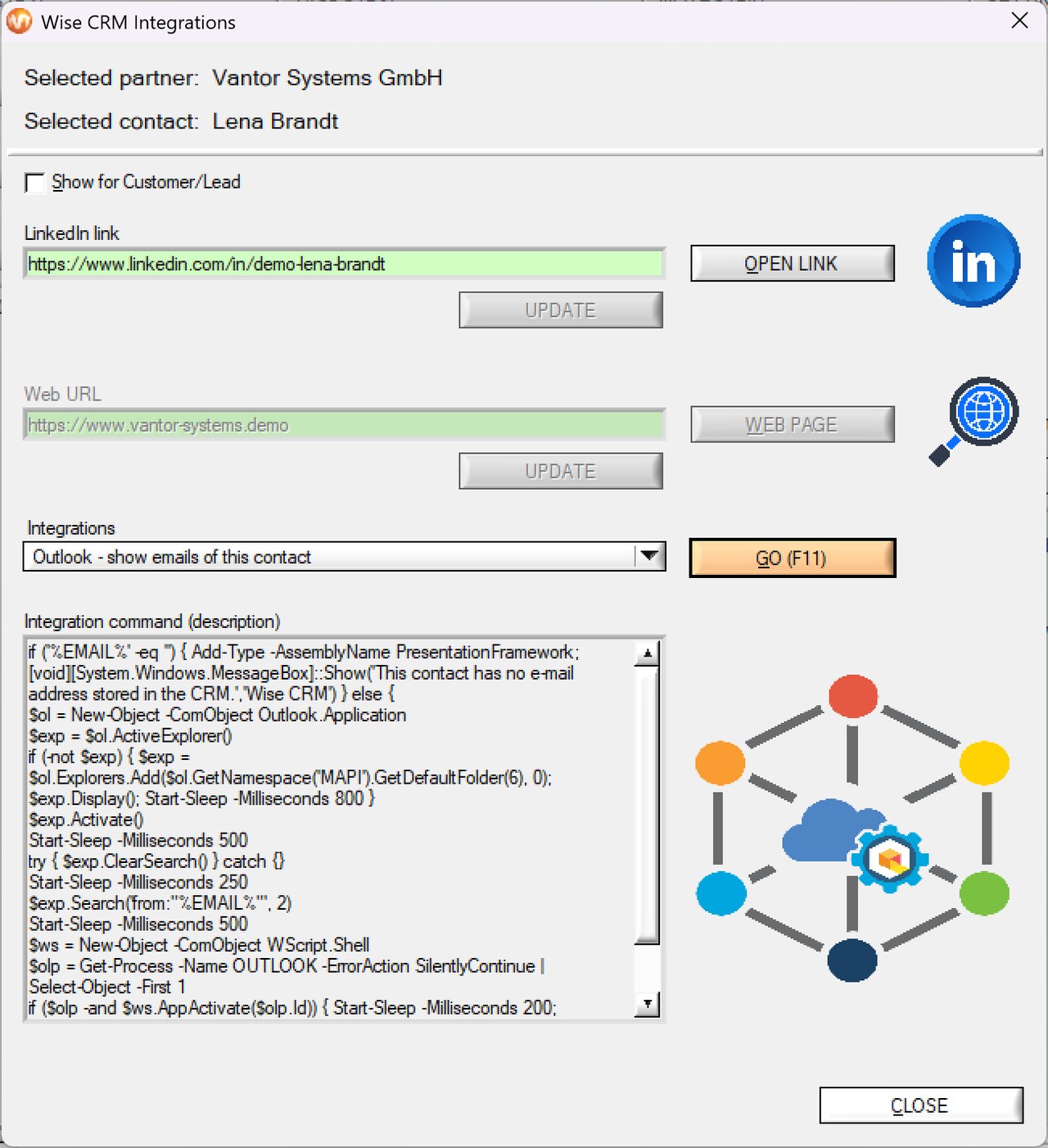
Task: Click the 'Wise CRM Integrations' window title
Action: pos(138,22)
